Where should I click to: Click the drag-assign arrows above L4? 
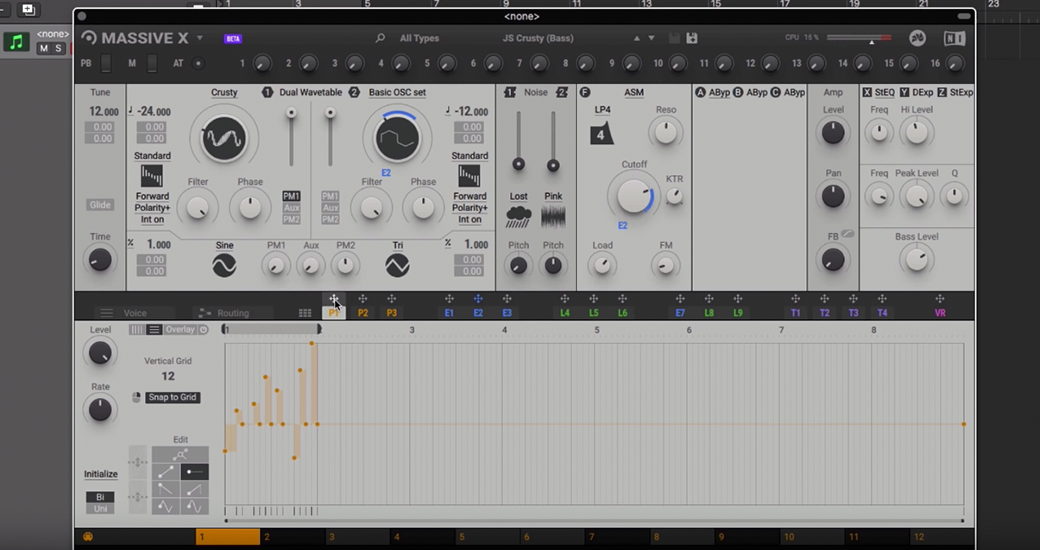tap(564, 299)
